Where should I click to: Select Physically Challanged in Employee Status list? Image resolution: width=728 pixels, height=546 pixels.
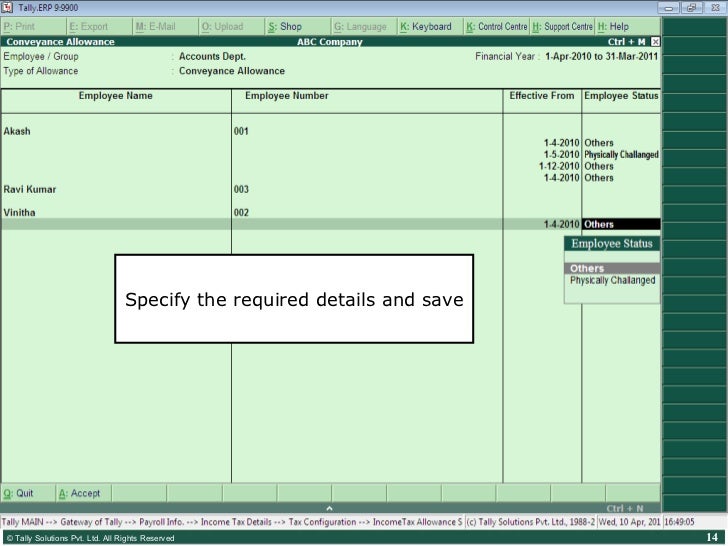[x=612, y=280]
